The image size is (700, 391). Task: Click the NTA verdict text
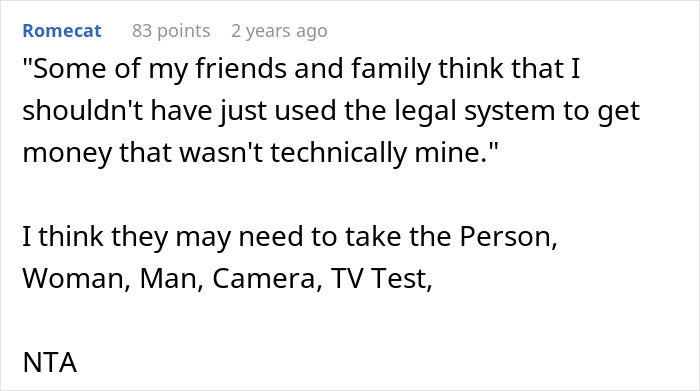(x=50, y=362)
